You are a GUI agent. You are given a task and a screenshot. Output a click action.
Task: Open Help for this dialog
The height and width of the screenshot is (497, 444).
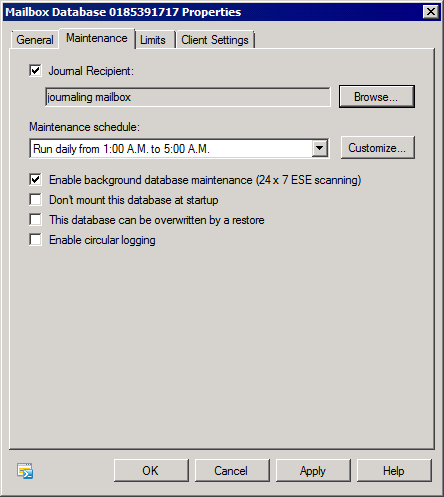click(x=394, y=471)
